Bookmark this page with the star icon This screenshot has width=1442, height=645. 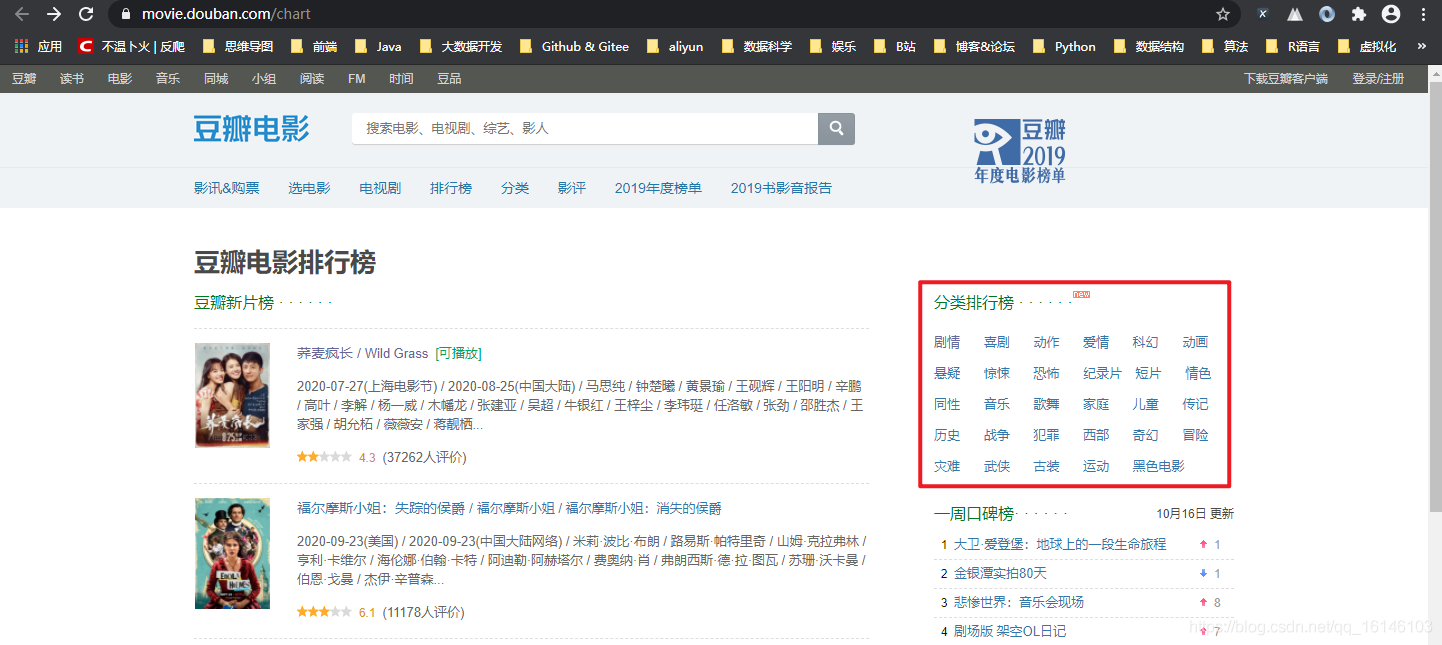(x=1222, y=14)
